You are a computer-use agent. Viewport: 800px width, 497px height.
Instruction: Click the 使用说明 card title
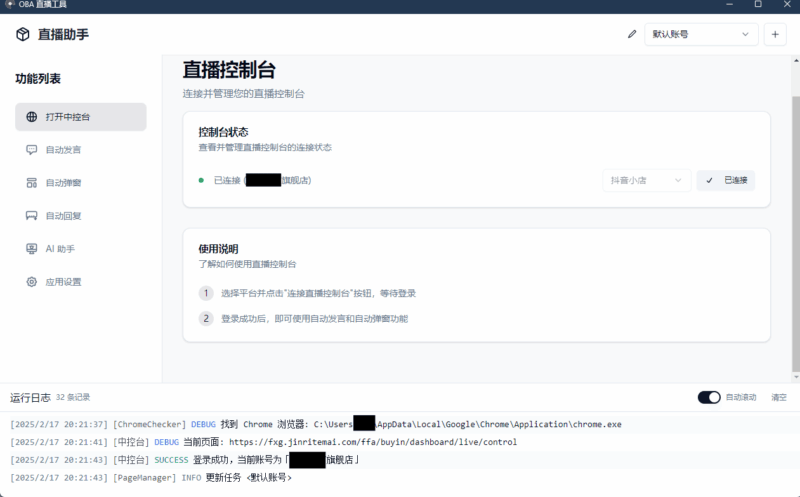[x=218, y=249]
